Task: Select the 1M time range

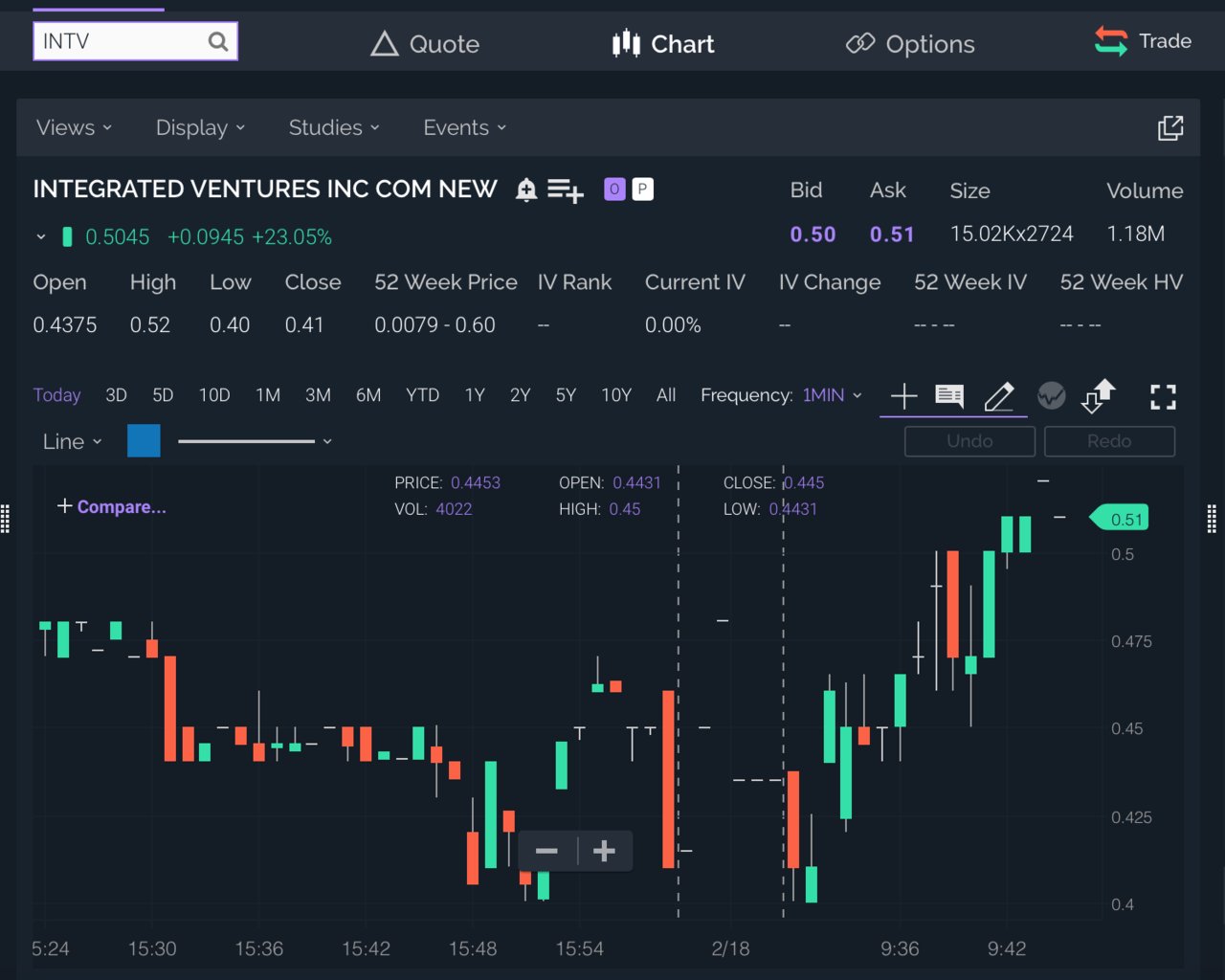Action: point(268,395)
